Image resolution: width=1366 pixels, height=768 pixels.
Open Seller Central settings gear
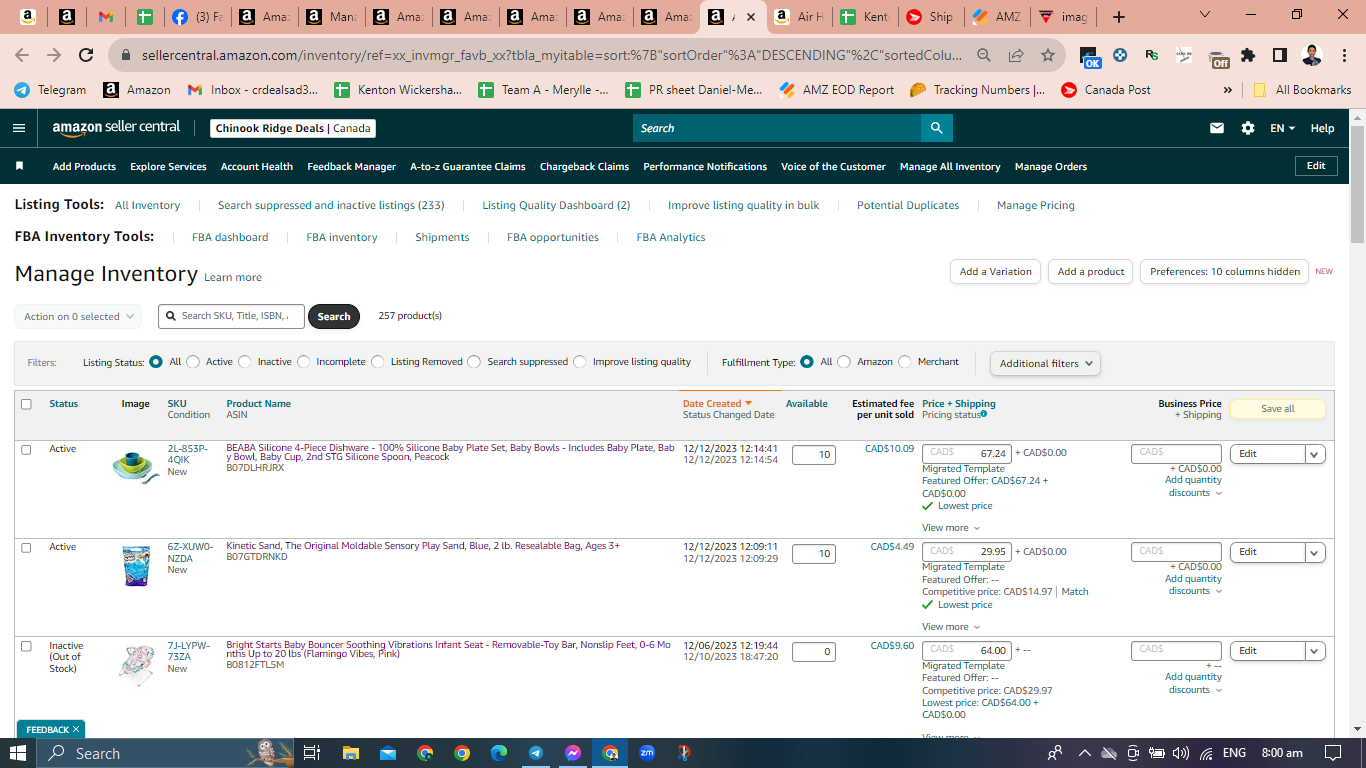[1247, 128]
